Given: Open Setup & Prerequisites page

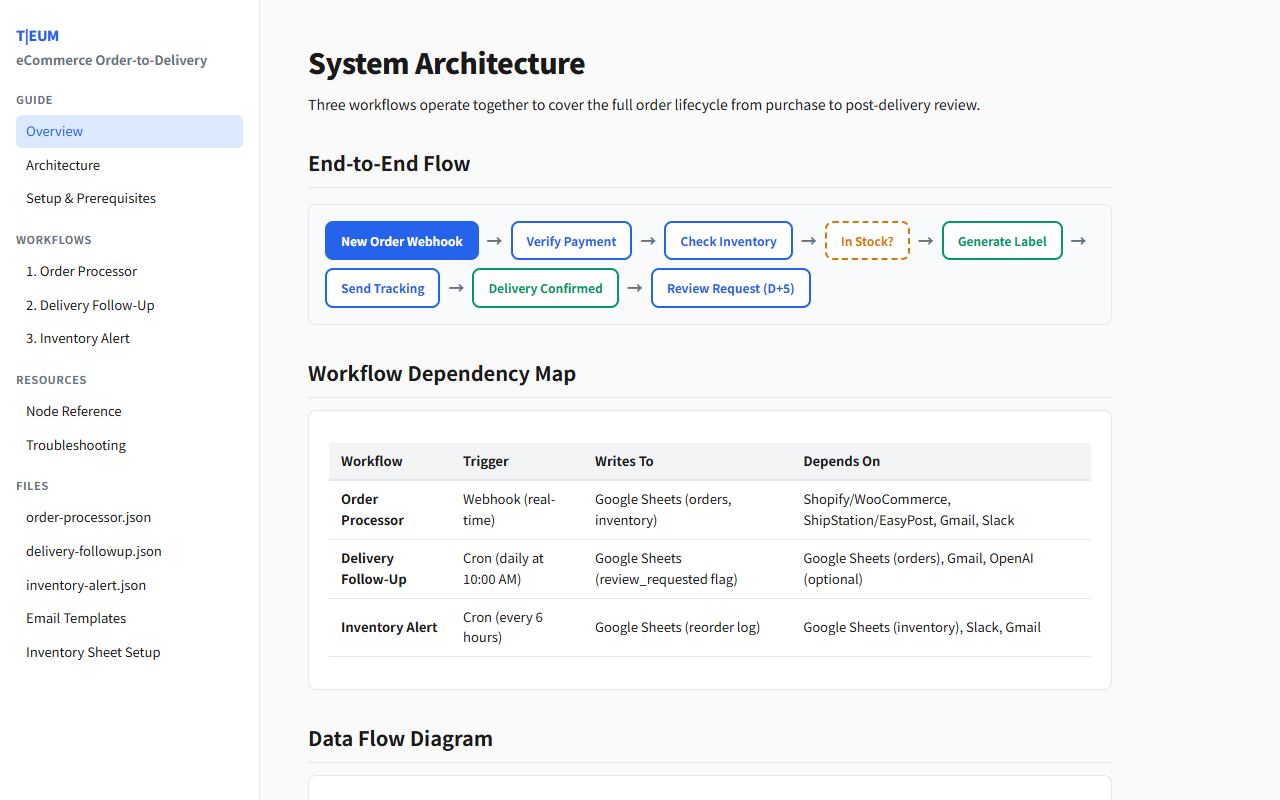Looking at the screenshot, I should pyautogui.click(x=91, y=198).
